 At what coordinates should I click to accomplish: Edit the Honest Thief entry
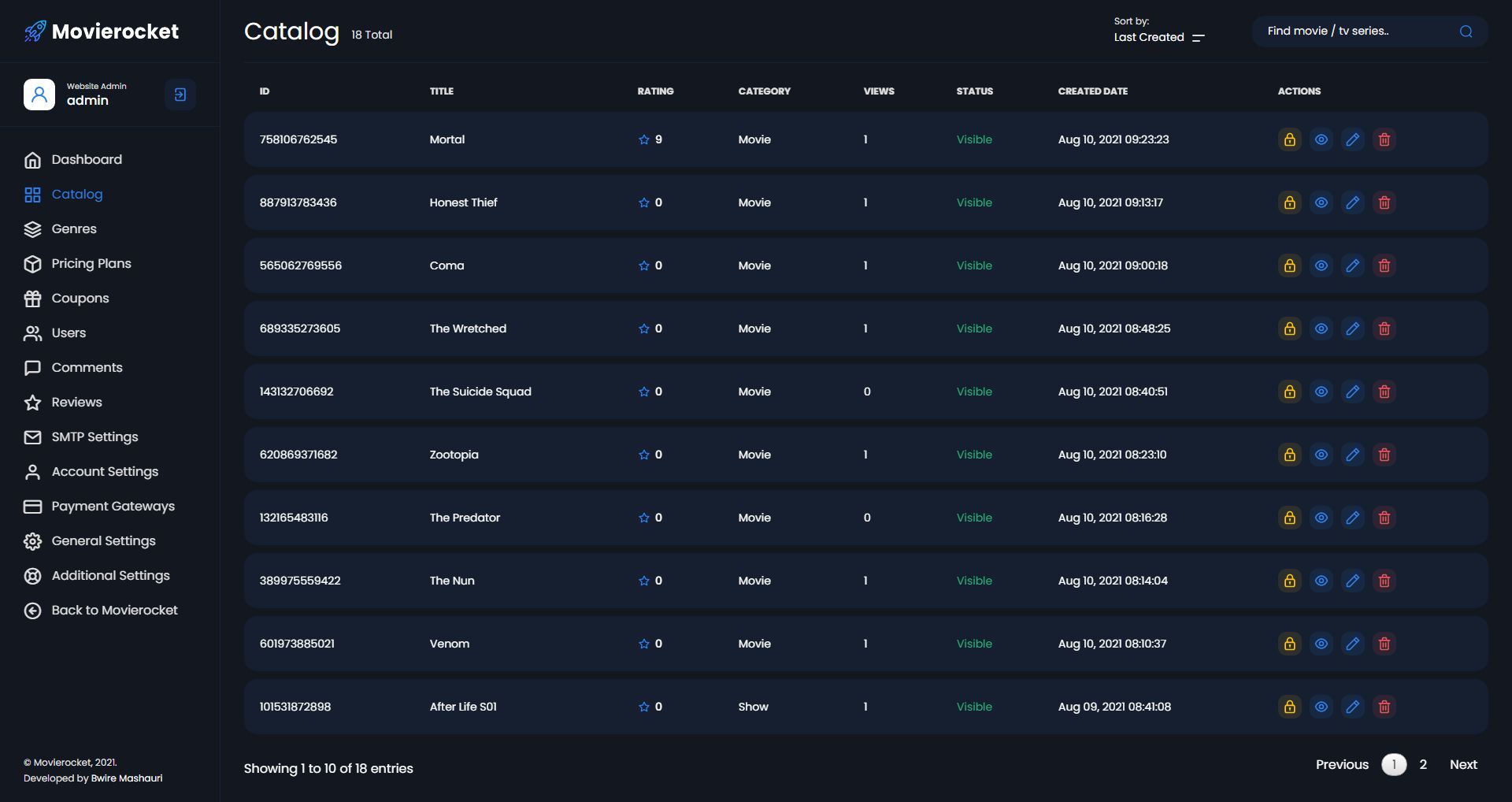(x=1352, y=202)
